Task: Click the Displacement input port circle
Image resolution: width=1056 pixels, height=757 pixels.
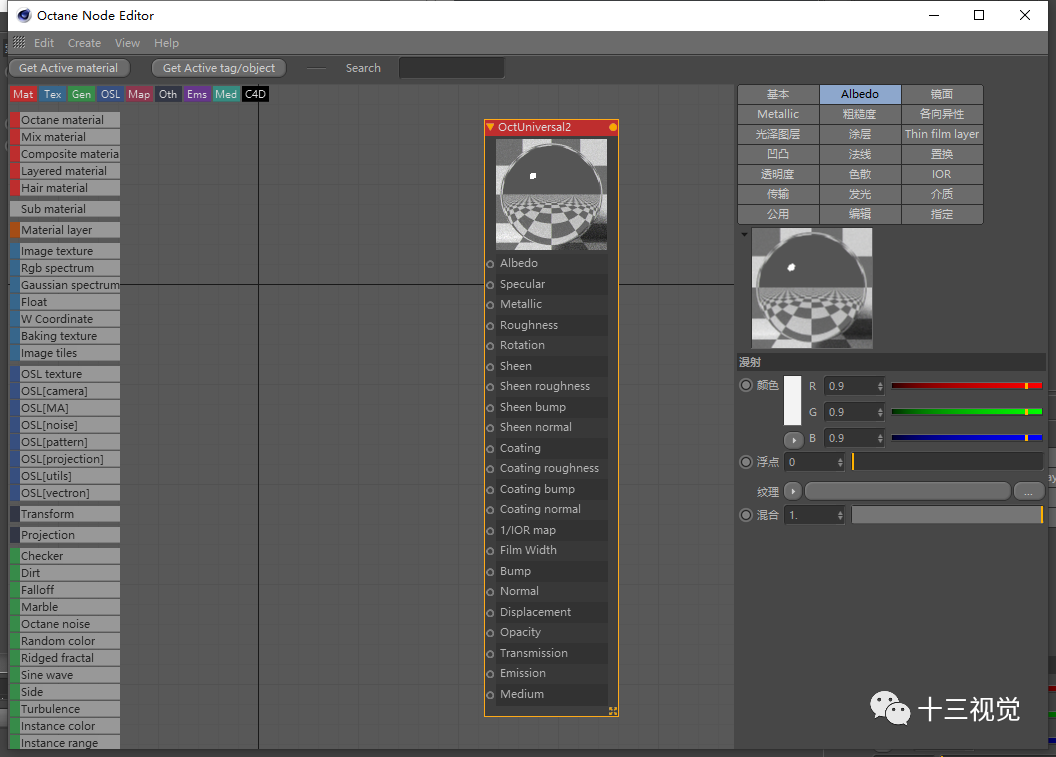Action: pyautogui.click(x=490, y=614)
